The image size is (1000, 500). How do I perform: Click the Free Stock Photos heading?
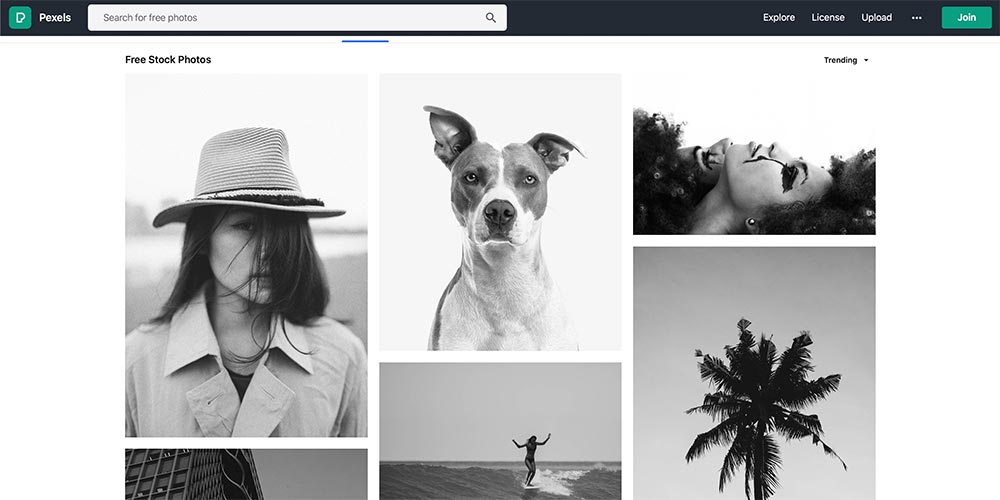(x=168, y=59)
